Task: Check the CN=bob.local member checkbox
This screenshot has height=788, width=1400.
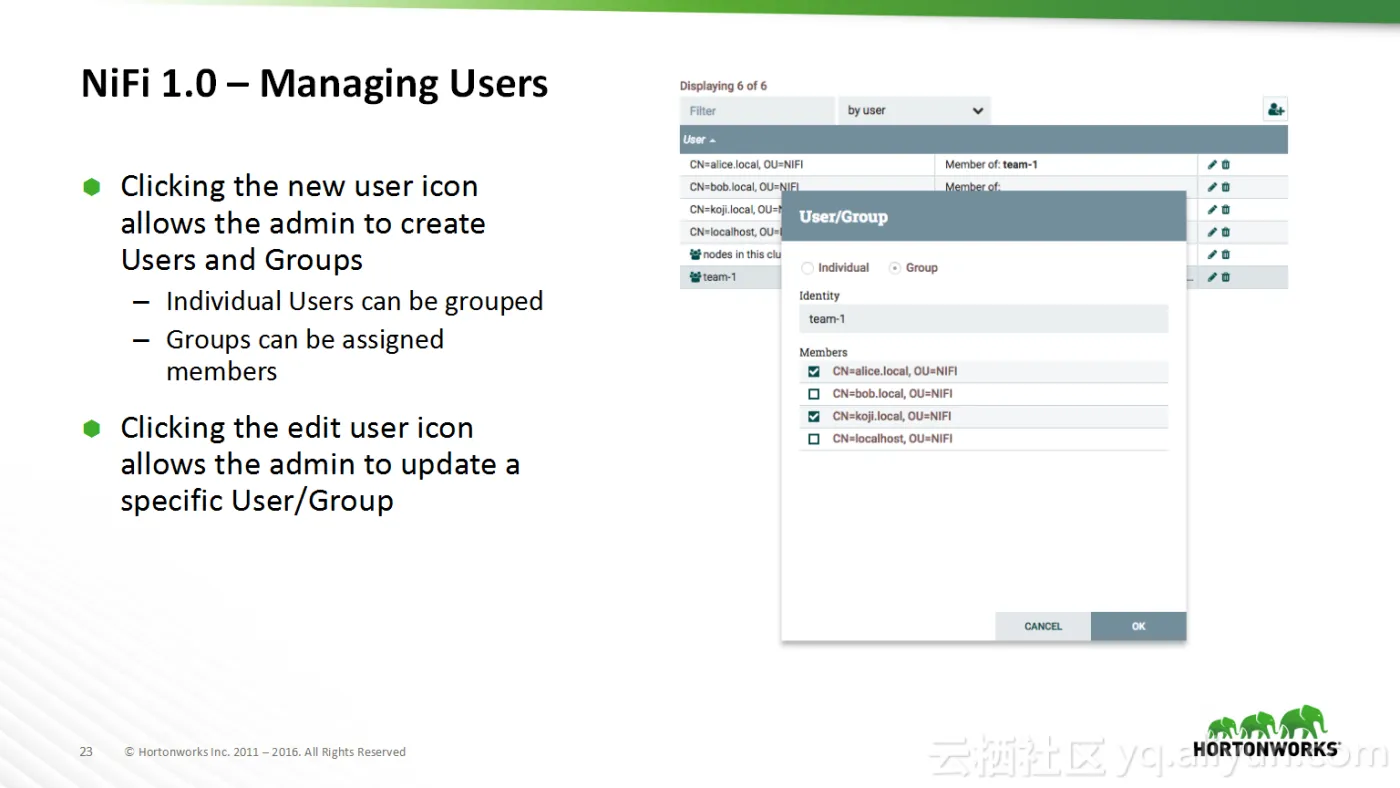Action: pyautogui.click(x=814, y=394)
